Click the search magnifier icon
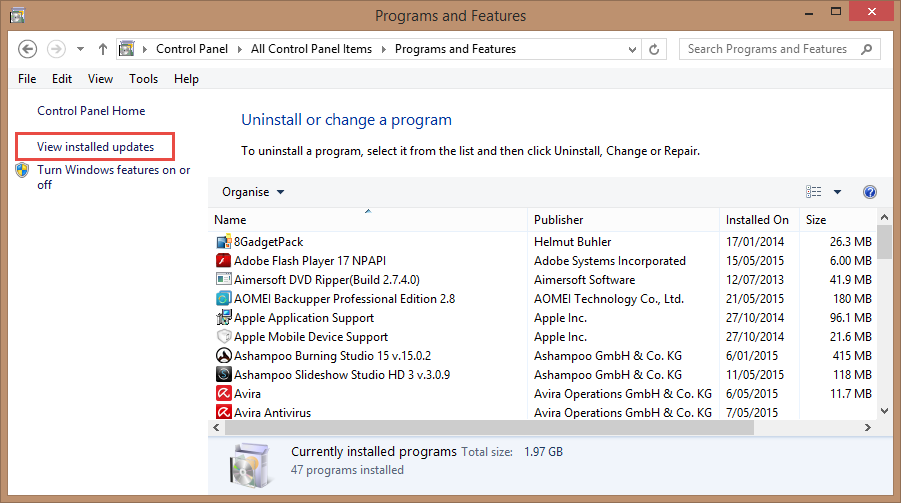 click(x=867, y=49)
